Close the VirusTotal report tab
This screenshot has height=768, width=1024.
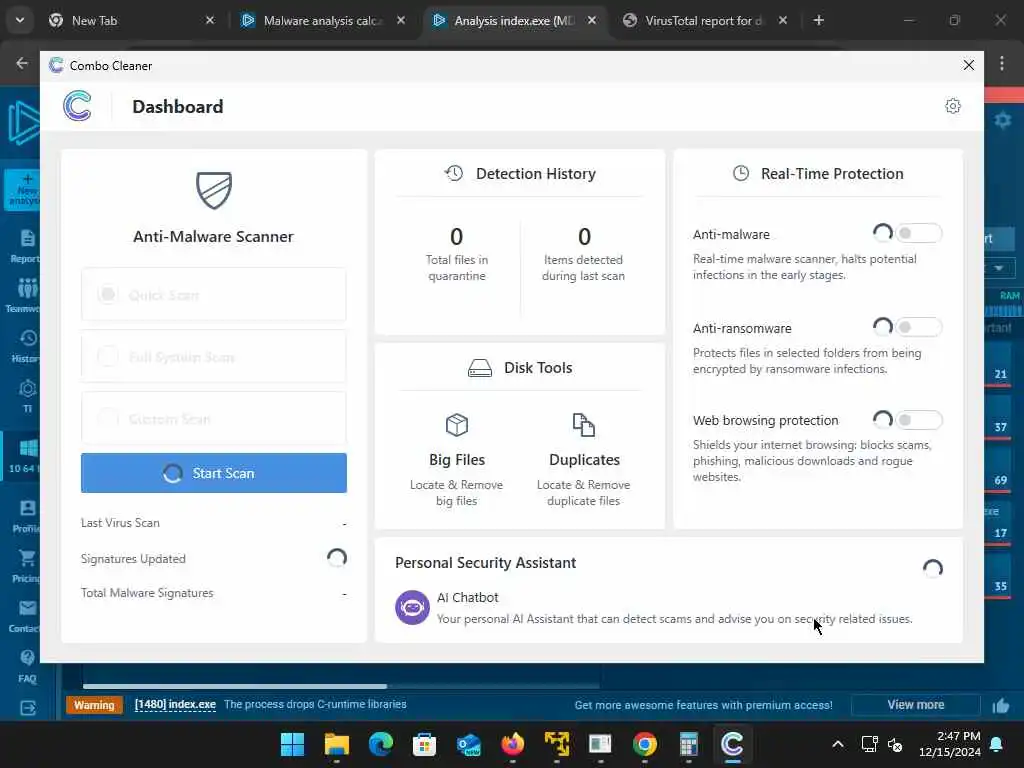782,20
